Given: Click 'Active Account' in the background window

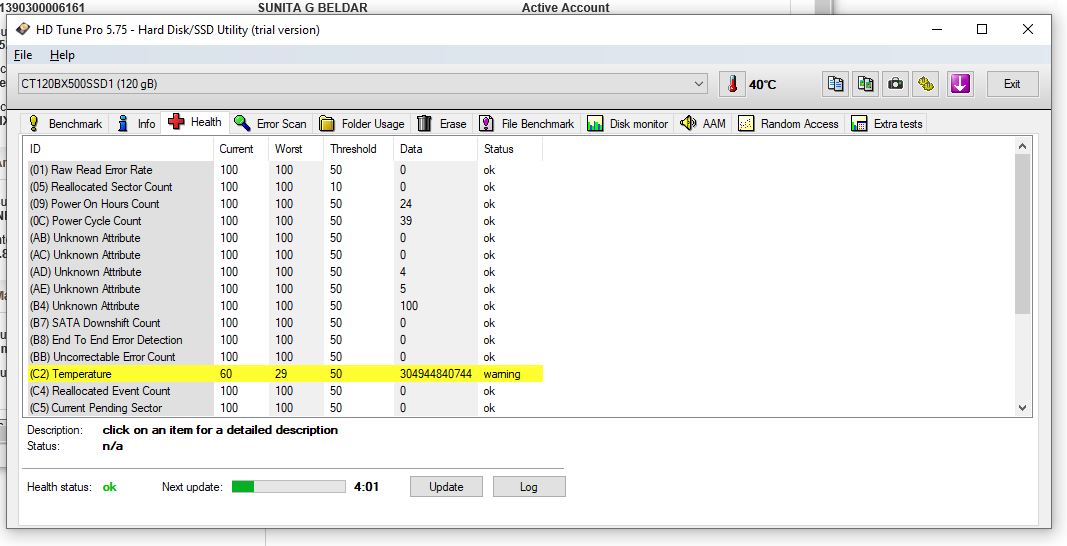Looking at the screenshot, I should [x=565, y=7].
